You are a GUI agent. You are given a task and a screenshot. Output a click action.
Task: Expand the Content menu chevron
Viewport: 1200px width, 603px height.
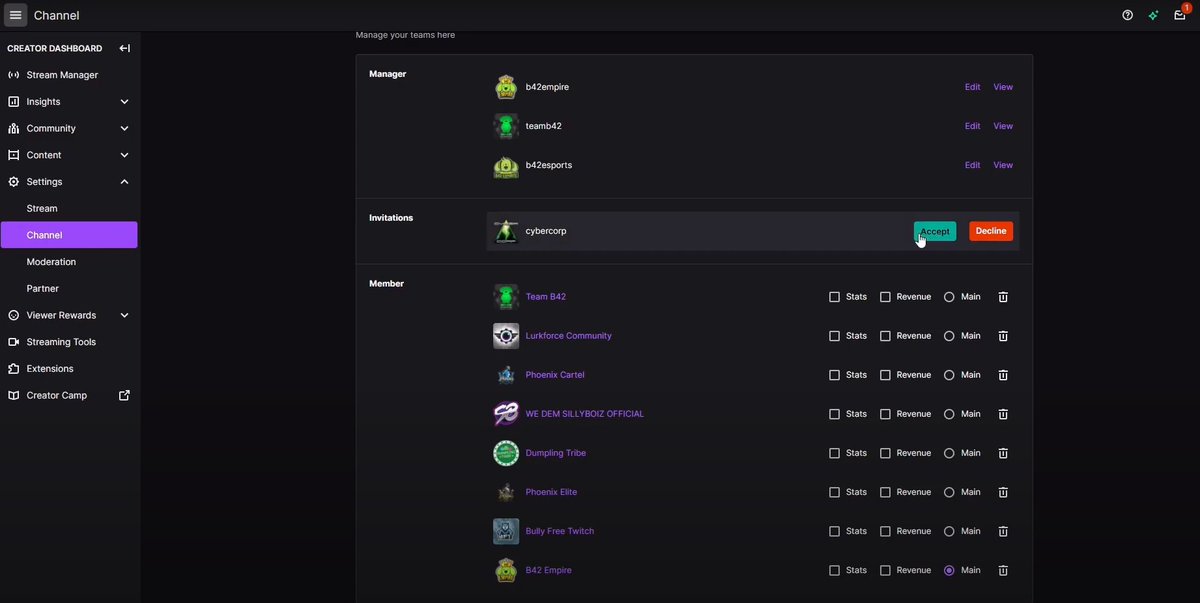click(124, 155)
